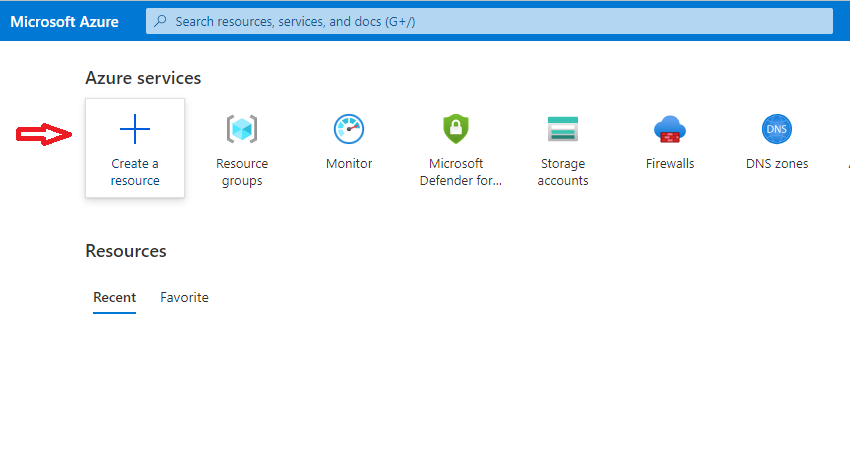Open the Resource groups cube icon
The height and width of the screenshot is (460, 850).
(242, 129)
